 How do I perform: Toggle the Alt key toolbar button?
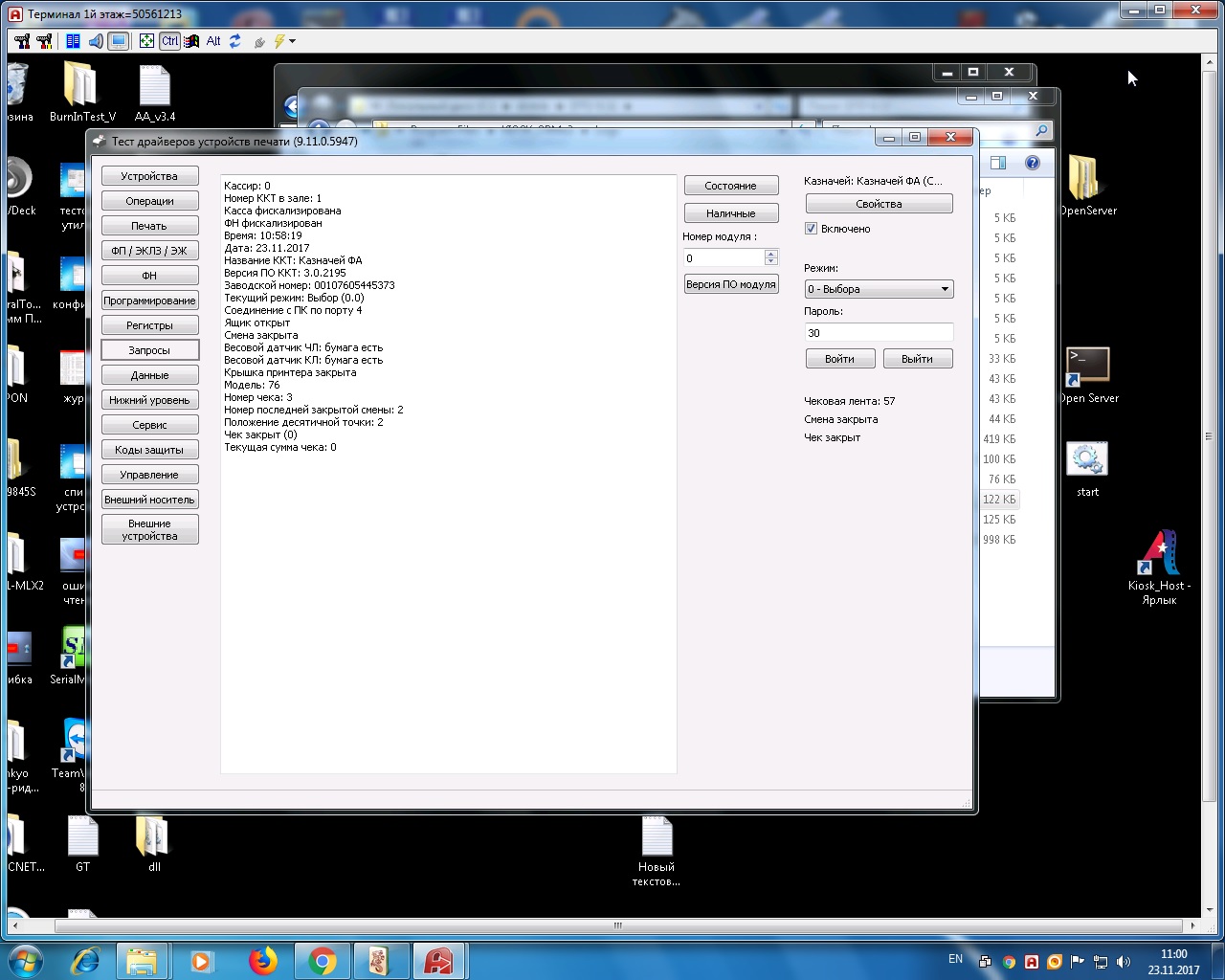point(213,41)
